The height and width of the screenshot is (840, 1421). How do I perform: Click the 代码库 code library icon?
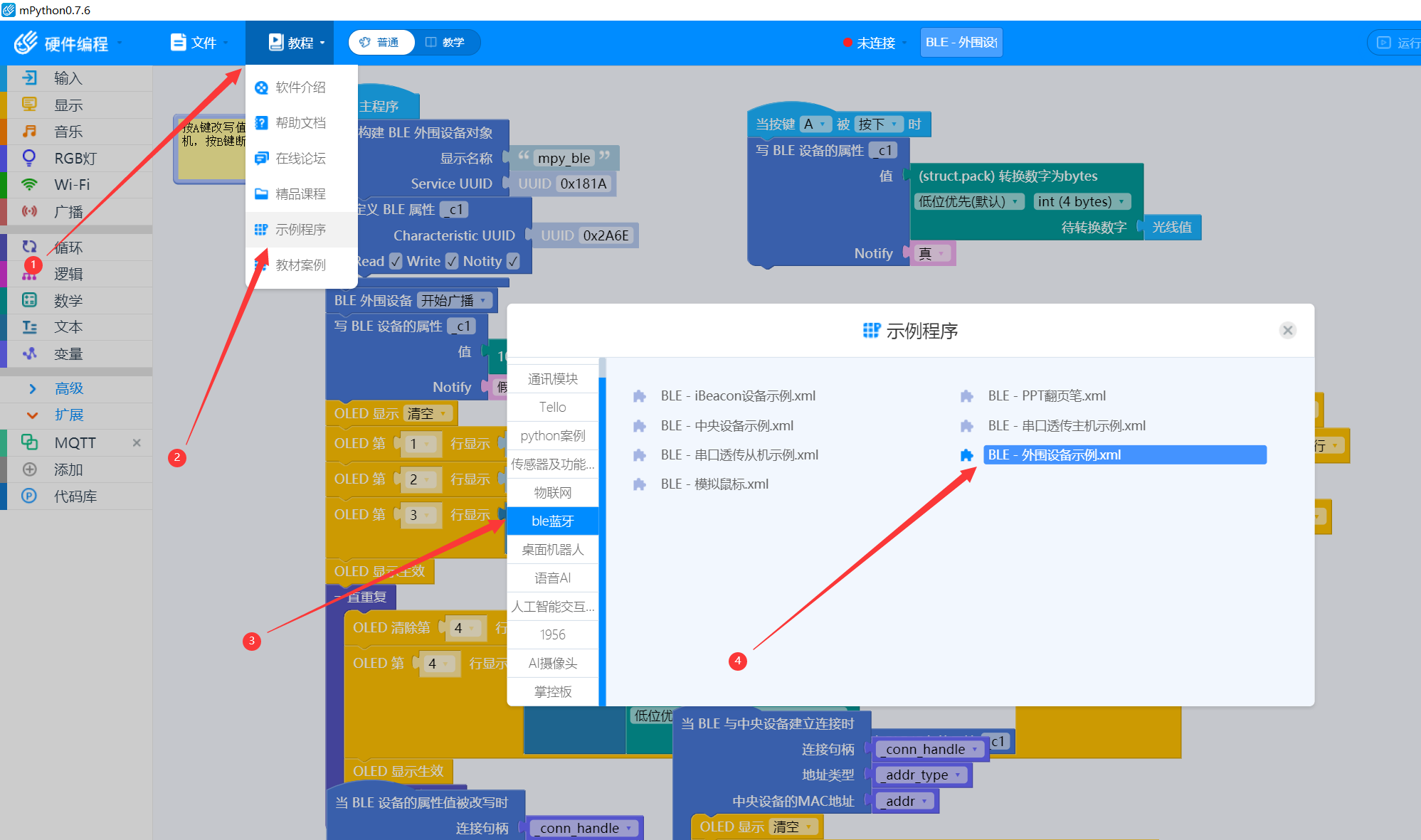click(29, 496)
